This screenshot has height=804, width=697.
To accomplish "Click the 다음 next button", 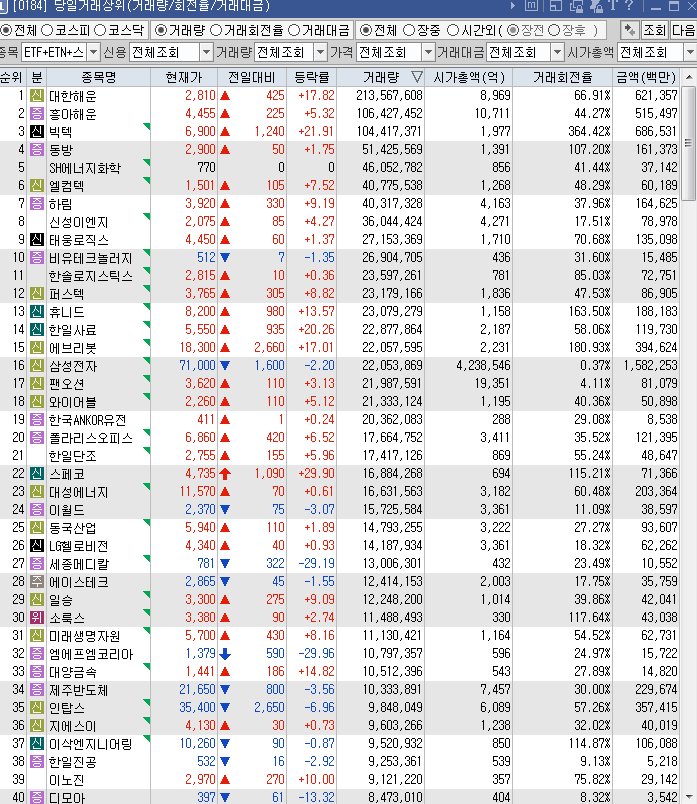I will click(684, 30).
